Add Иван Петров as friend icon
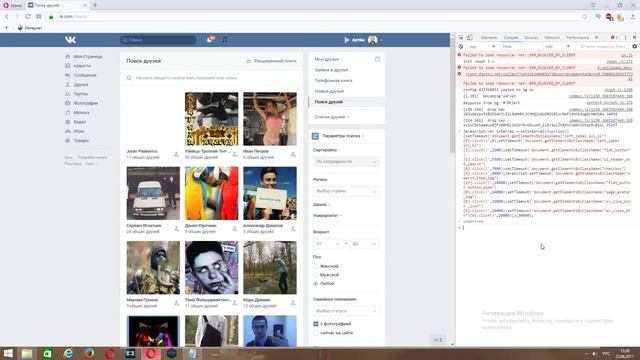The width and height of the screenshot is (640, 360). pos(293,154)
